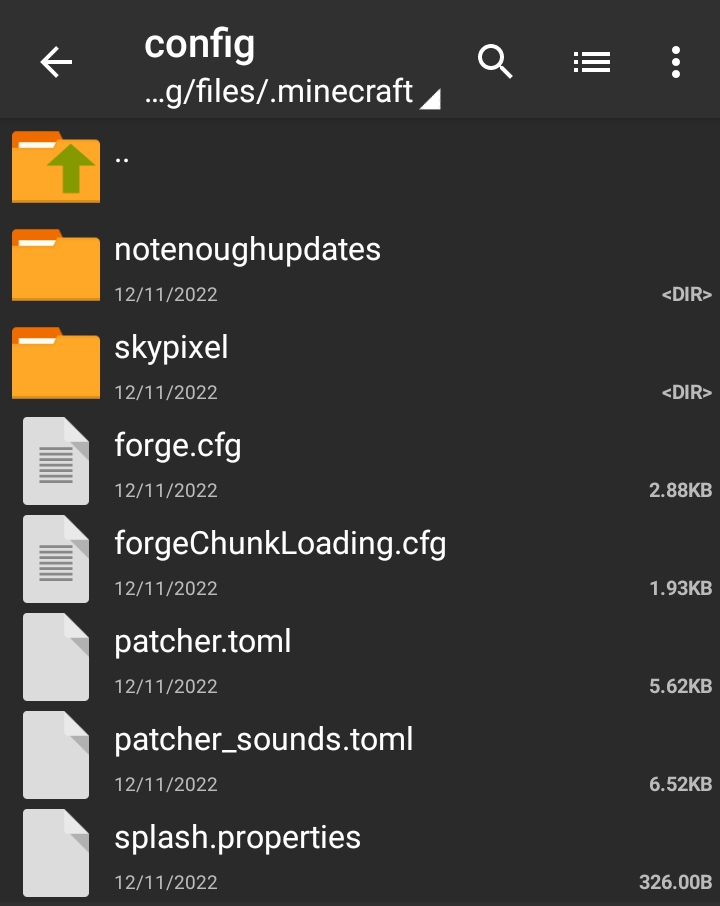Viewport: 720px width, 906px height.
Task: Open the options menu from the toolbar
Action: 675,61
